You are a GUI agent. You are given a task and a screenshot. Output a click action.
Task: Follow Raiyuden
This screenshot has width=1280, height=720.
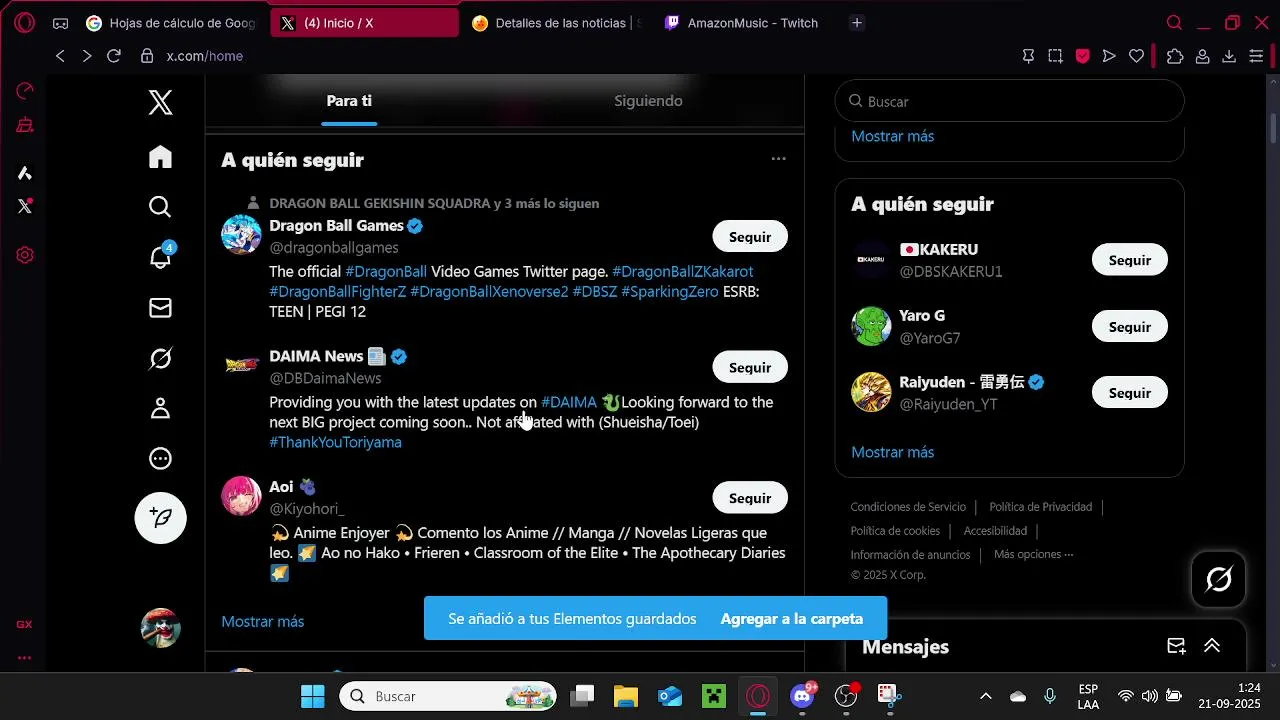1130,393
